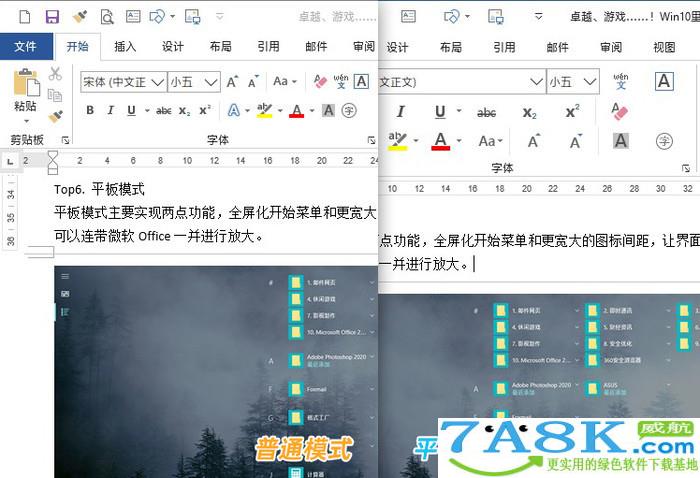
Task: Switch to 布局 tab in right window
Action: pos(451,47)
